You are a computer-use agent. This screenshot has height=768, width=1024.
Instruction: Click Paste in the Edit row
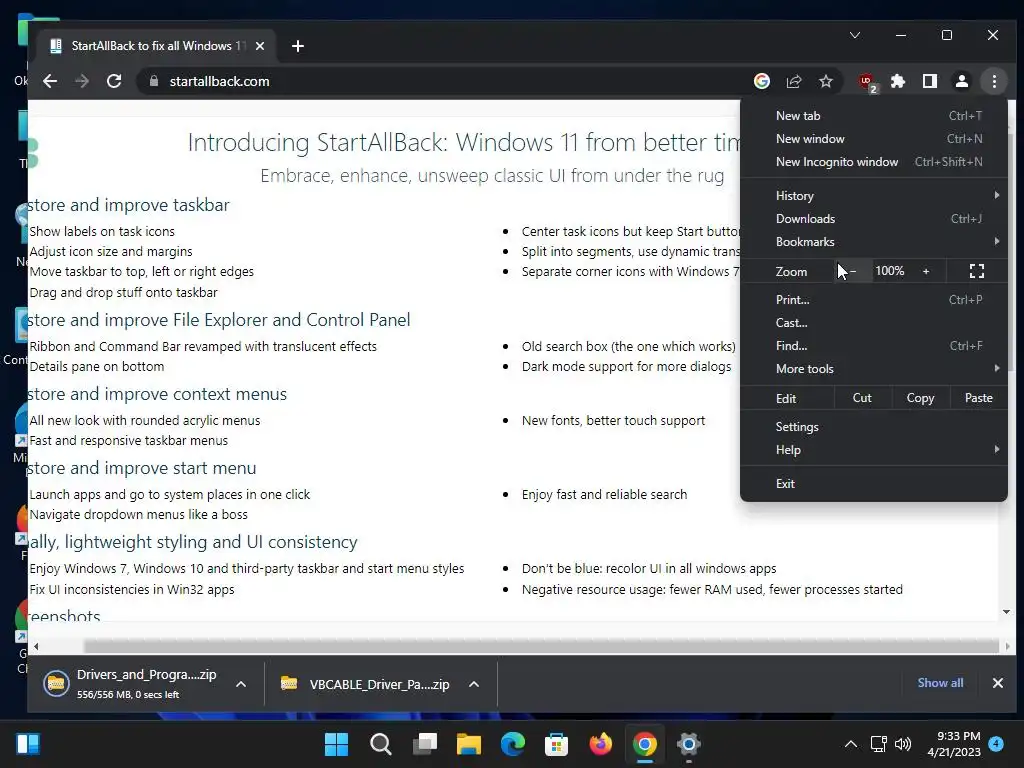[978, 398]
